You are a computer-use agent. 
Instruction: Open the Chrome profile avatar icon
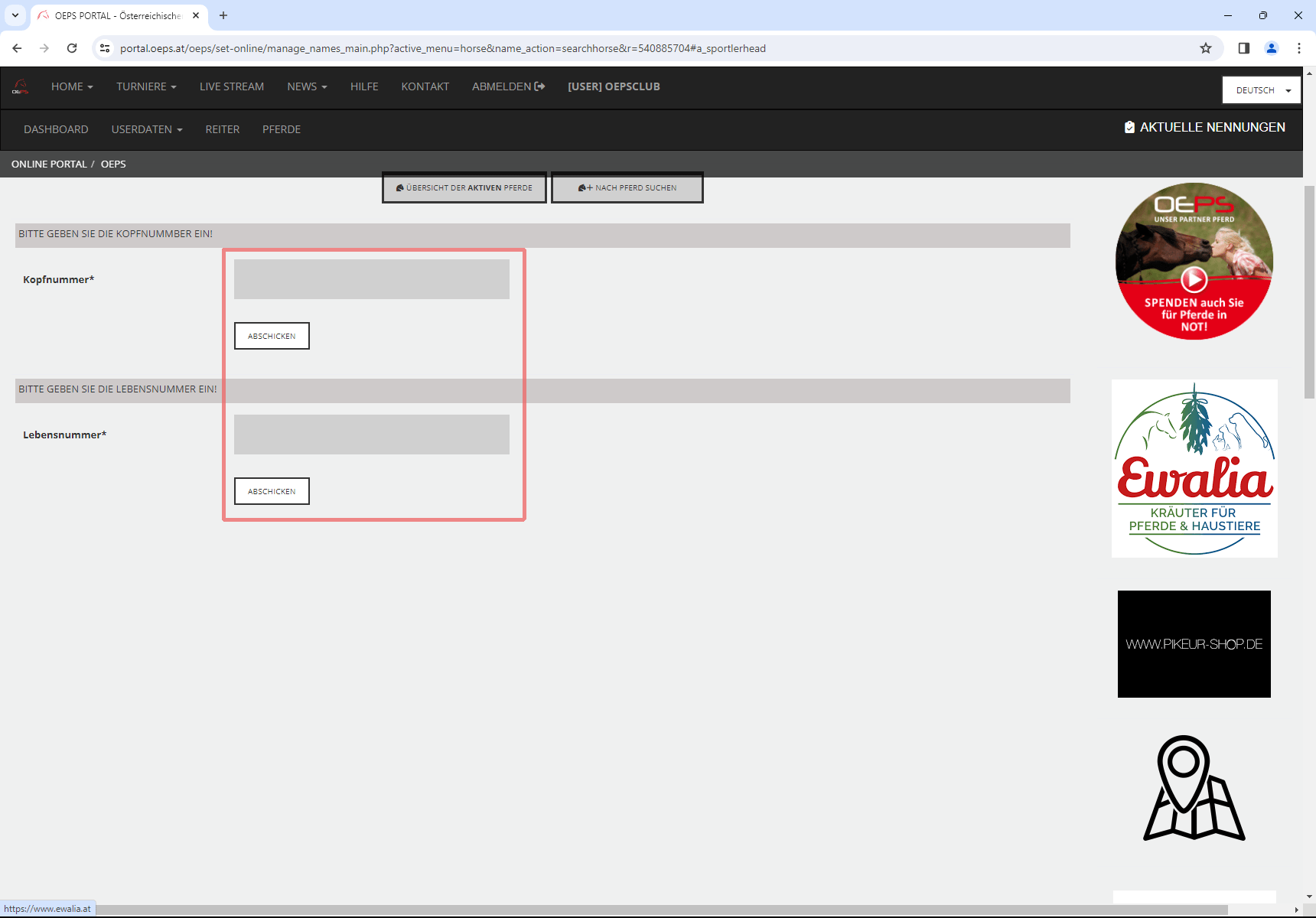pos(1272,48)
